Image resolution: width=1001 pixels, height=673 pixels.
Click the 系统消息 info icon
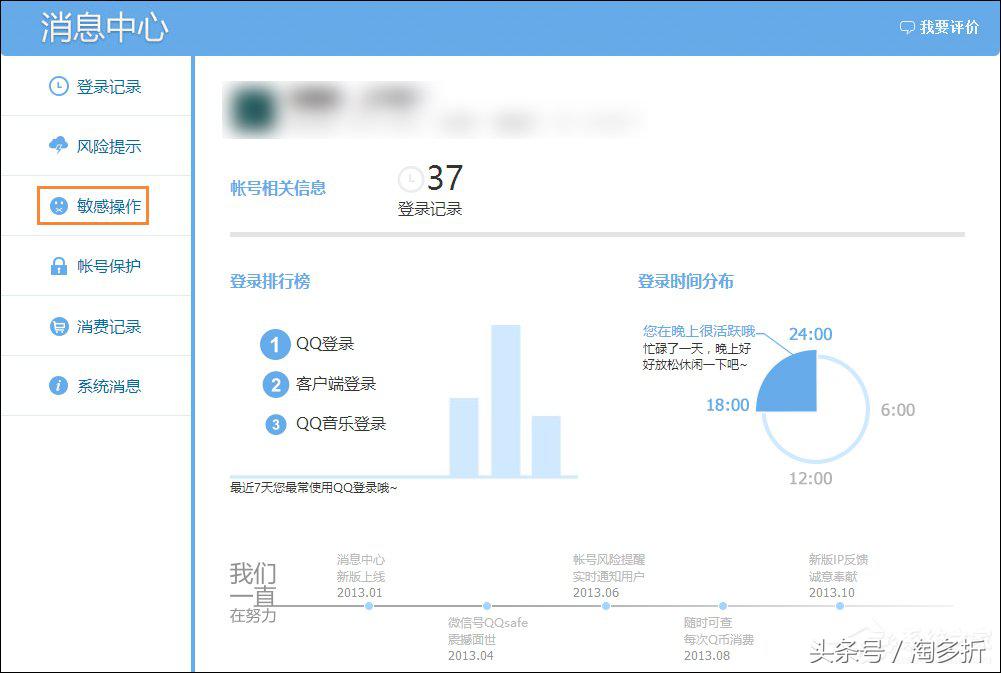(x=57, y=386)
